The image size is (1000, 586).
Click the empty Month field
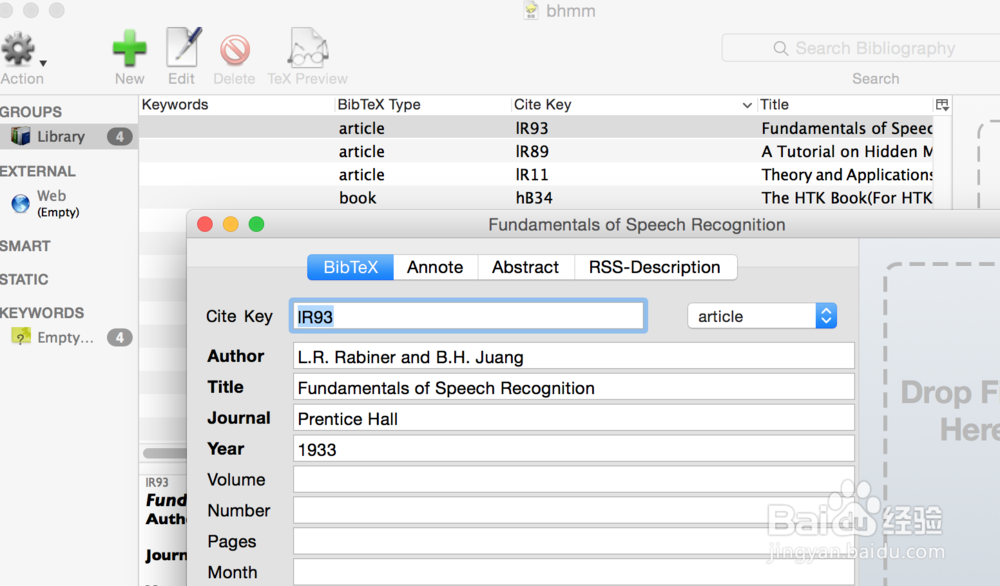pos(573,572)
